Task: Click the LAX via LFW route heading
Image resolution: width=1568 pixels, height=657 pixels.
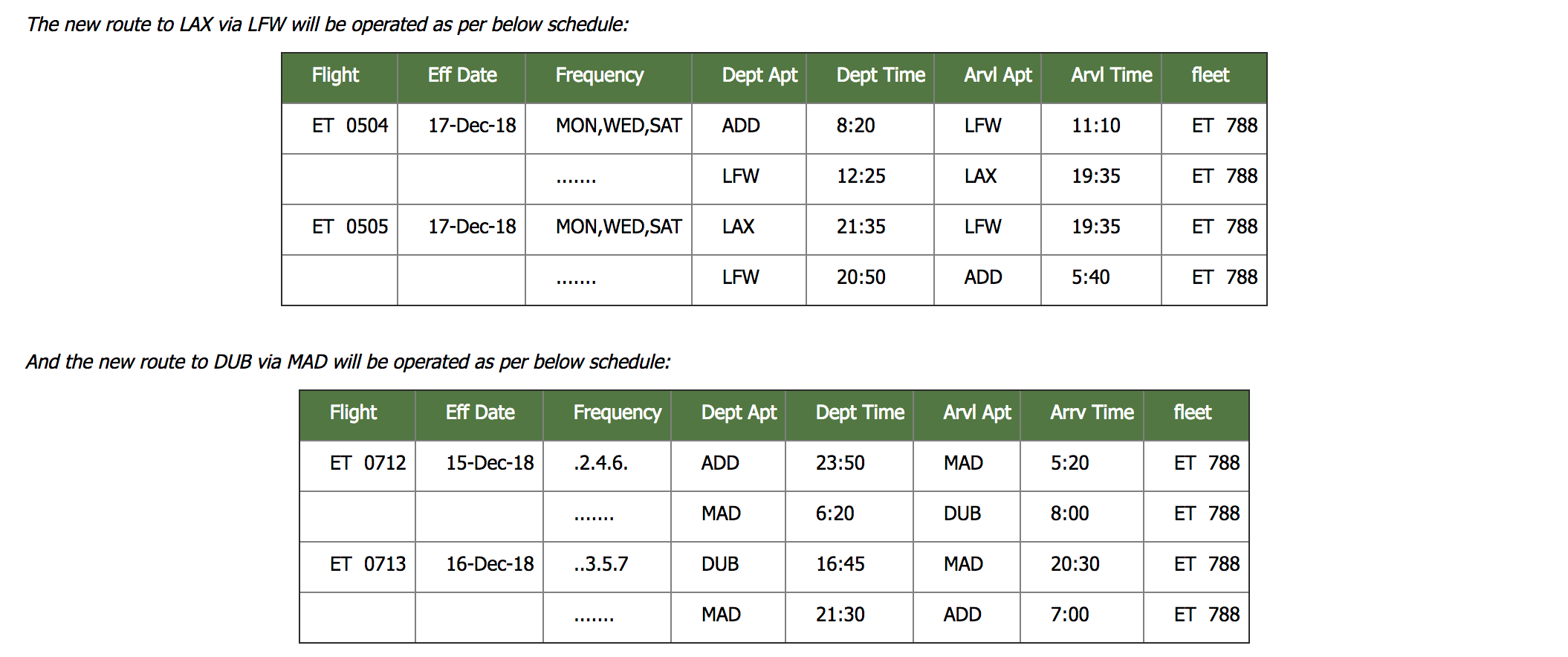Action: 327,25
